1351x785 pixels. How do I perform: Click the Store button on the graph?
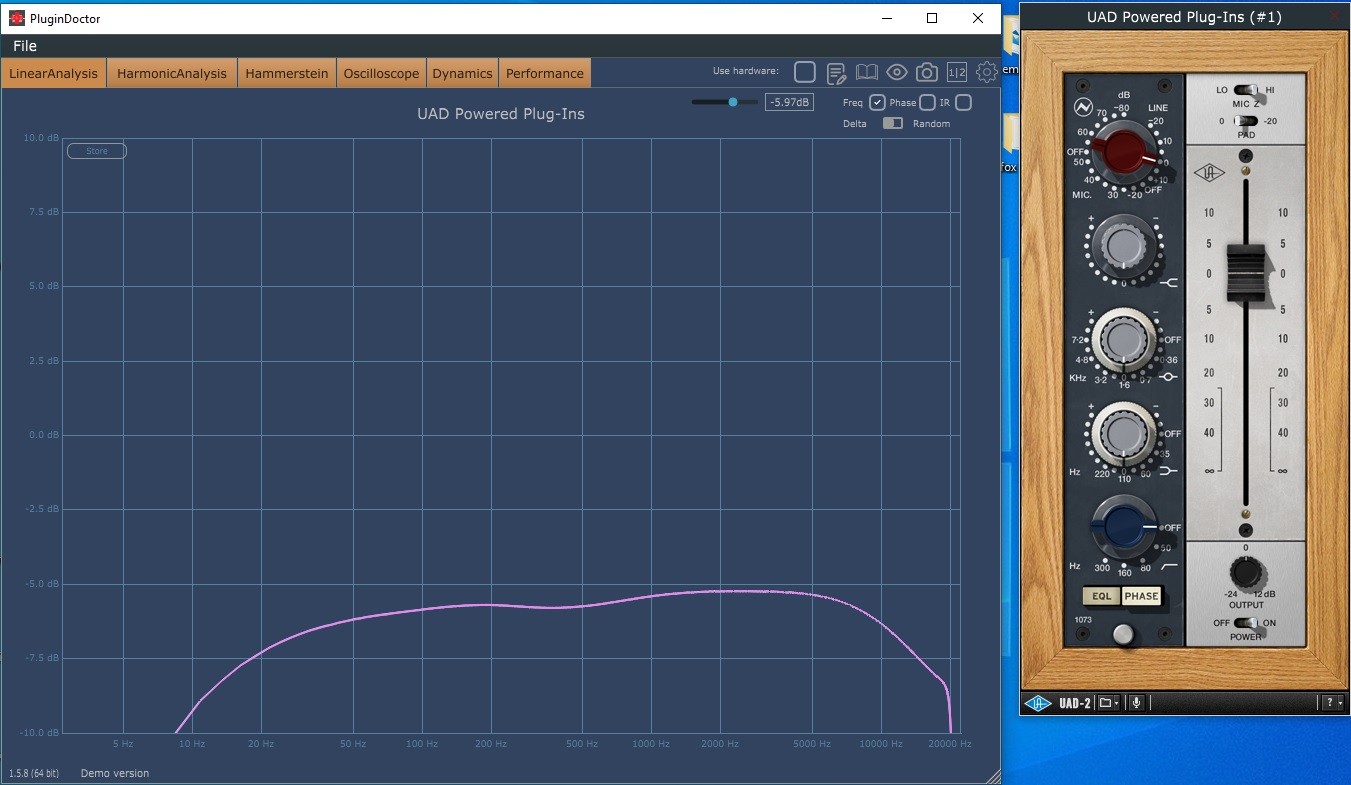[97, 151]
